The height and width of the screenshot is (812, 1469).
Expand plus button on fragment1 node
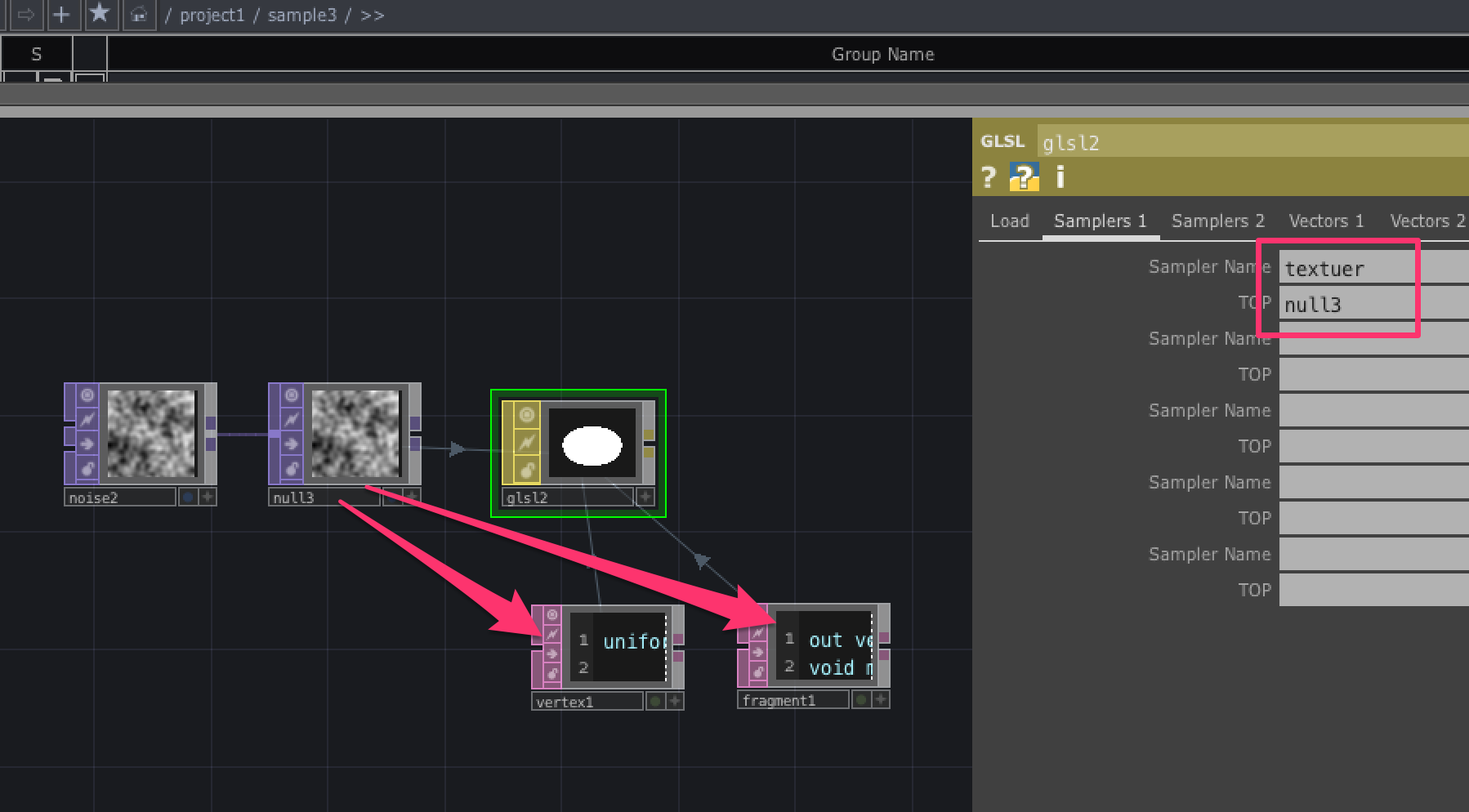[x=881, y=699]
